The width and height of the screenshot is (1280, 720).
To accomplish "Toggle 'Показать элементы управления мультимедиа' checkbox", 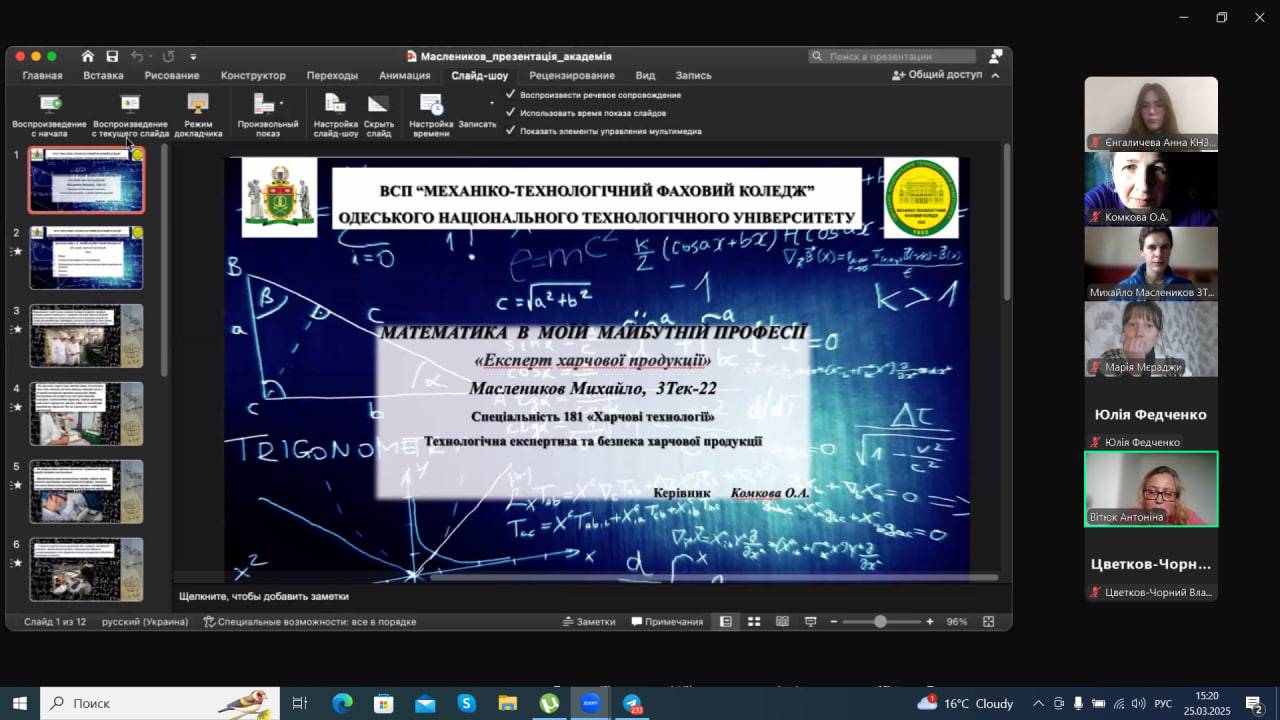I will click(511, 131).
